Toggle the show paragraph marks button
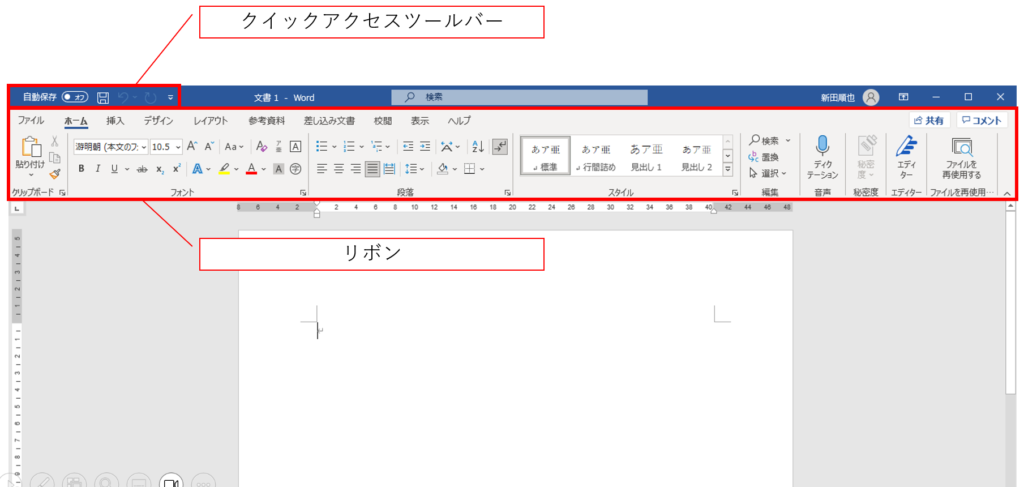This screenshot has height=487, width=1024. 500,146
